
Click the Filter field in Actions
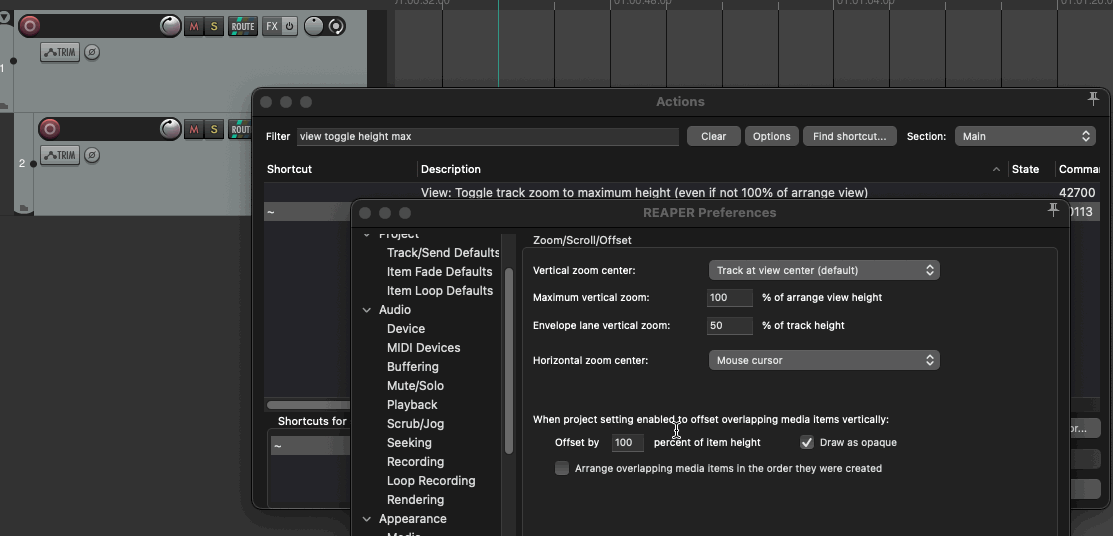coord(488,136)
